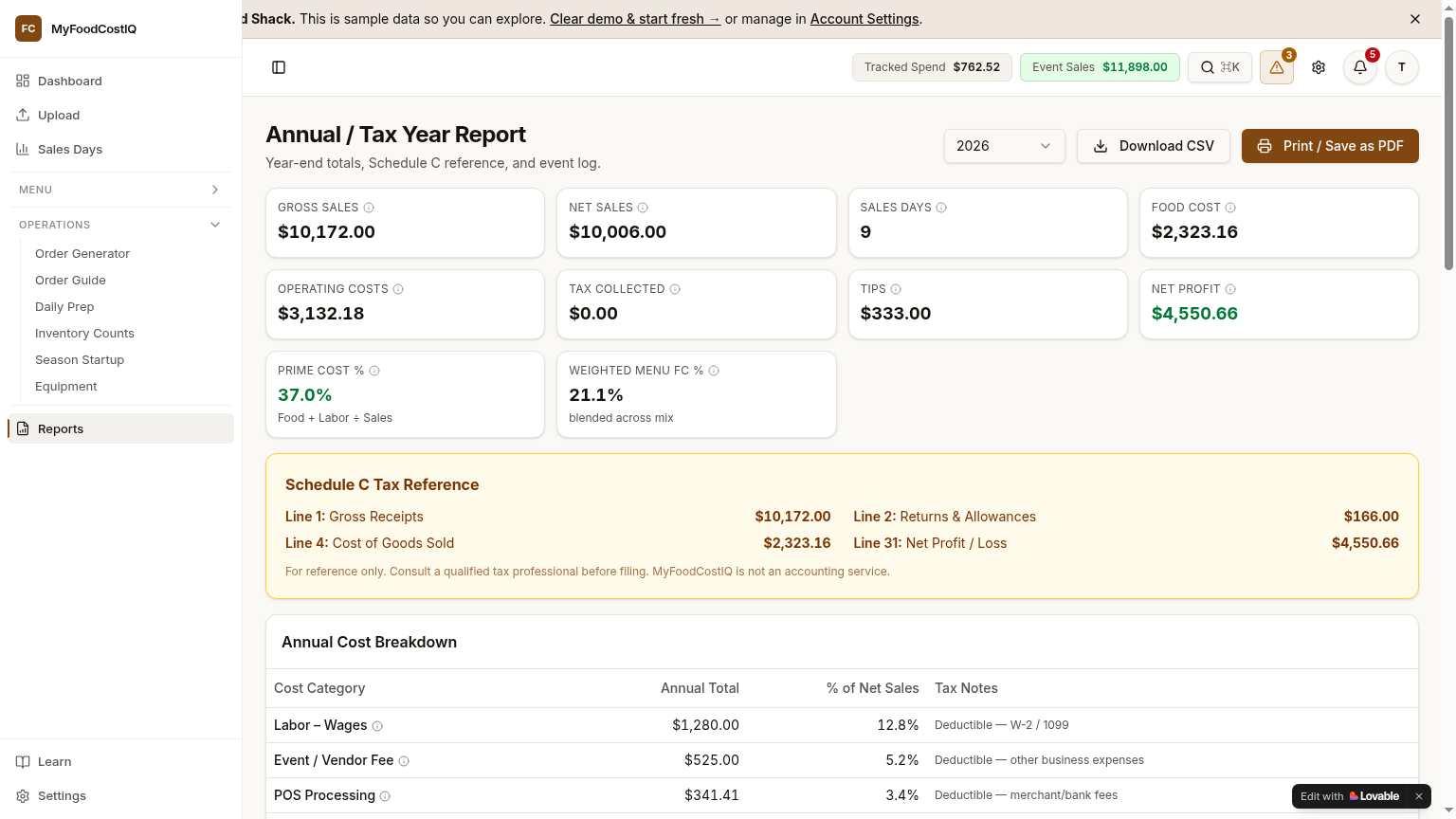Click the Labor – Wages info icon
The image size is (1456, 819).
click(x=377, y=726)
